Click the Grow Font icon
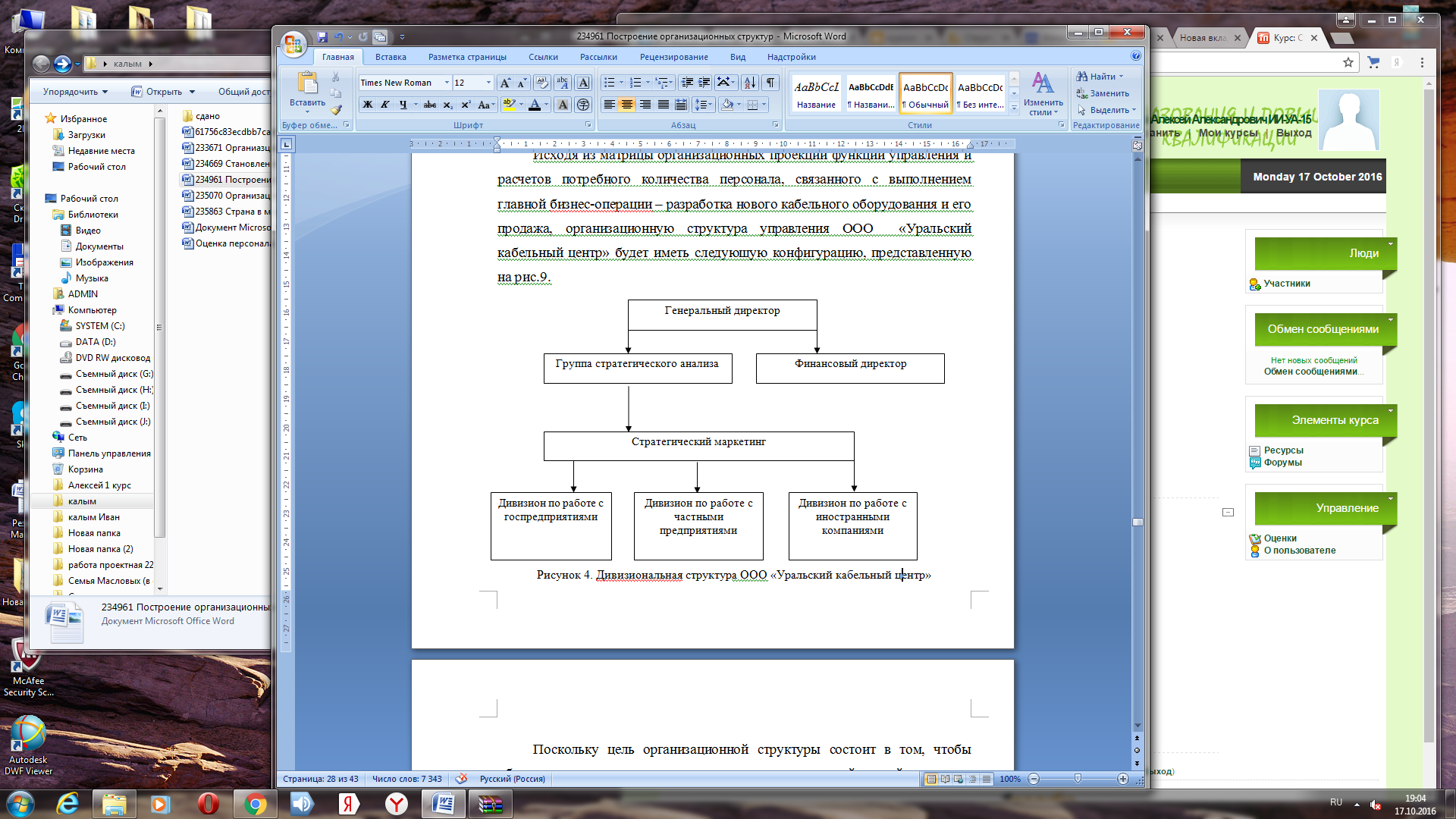1456x819 pixels. pos(505,83)
